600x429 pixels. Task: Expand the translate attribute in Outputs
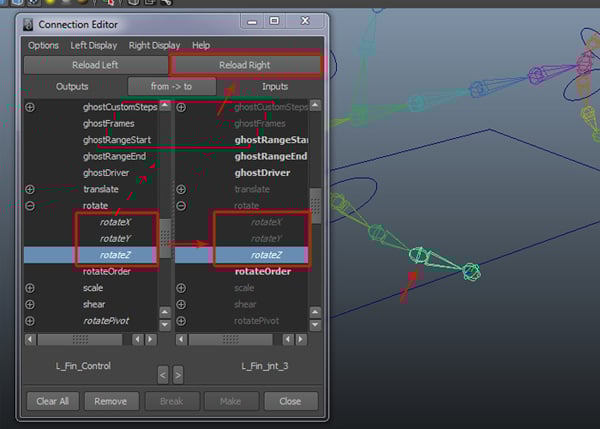30,189
